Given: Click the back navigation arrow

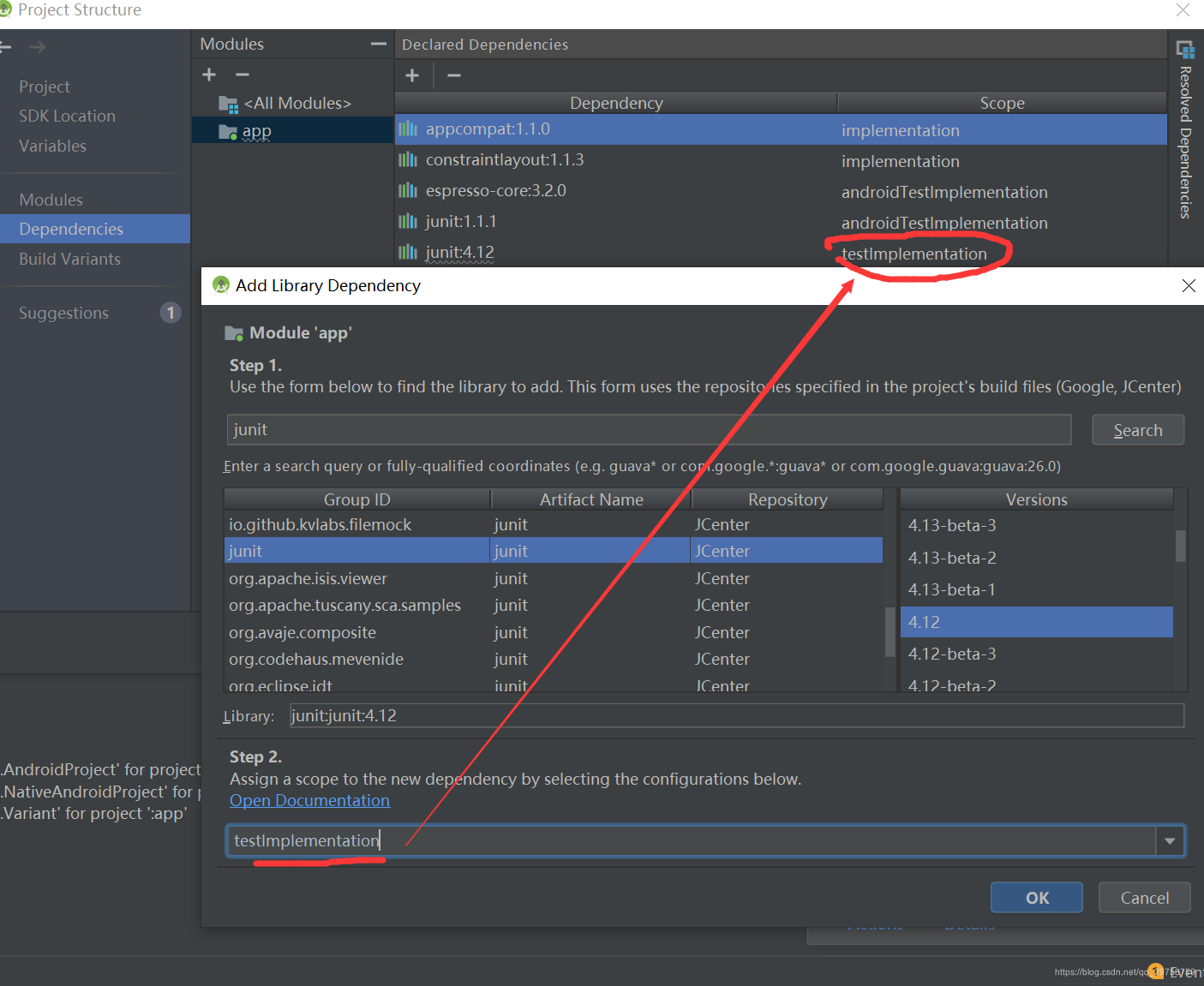Looking at the screenshot, I should coord(5,47).
